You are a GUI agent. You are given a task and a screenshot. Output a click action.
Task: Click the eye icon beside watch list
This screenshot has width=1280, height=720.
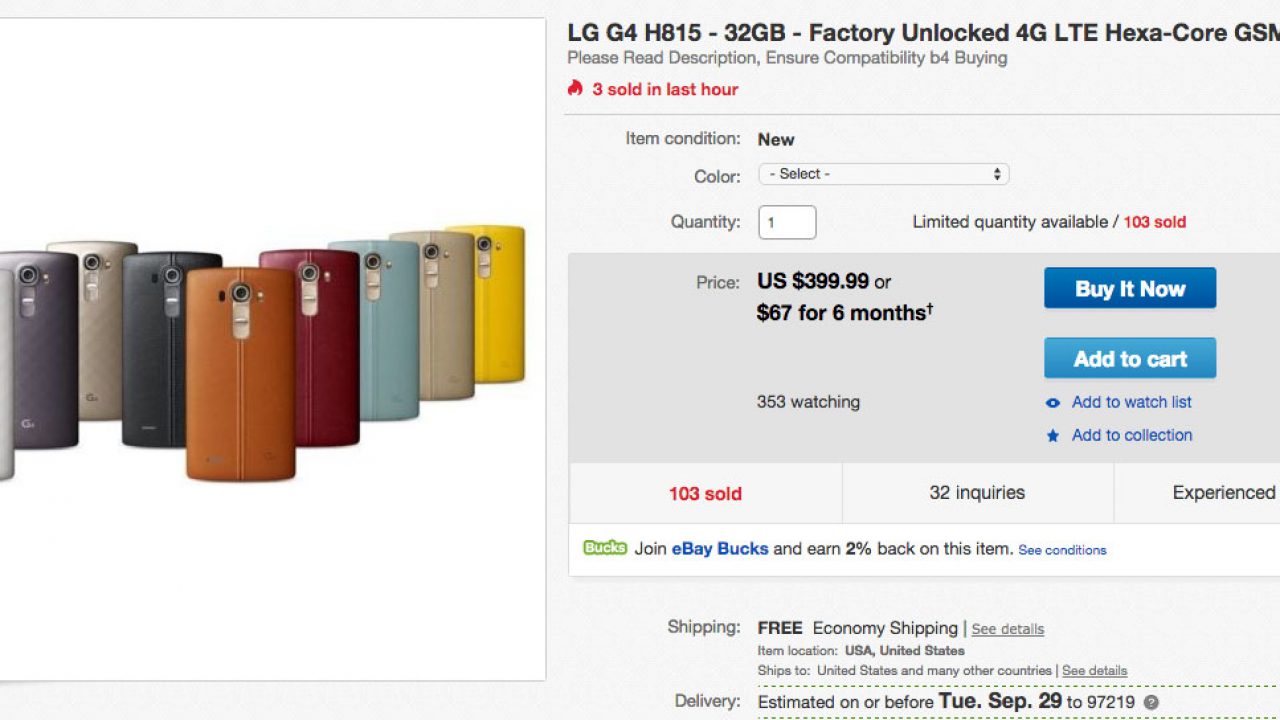tap(1053, 403)
